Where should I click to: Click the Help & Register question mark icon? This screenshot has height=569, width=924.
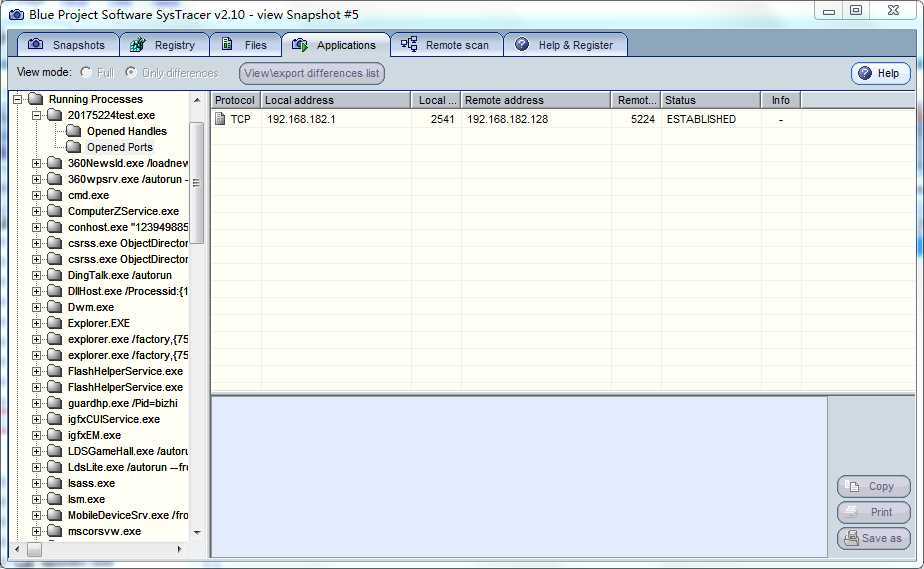pos(521,45)
